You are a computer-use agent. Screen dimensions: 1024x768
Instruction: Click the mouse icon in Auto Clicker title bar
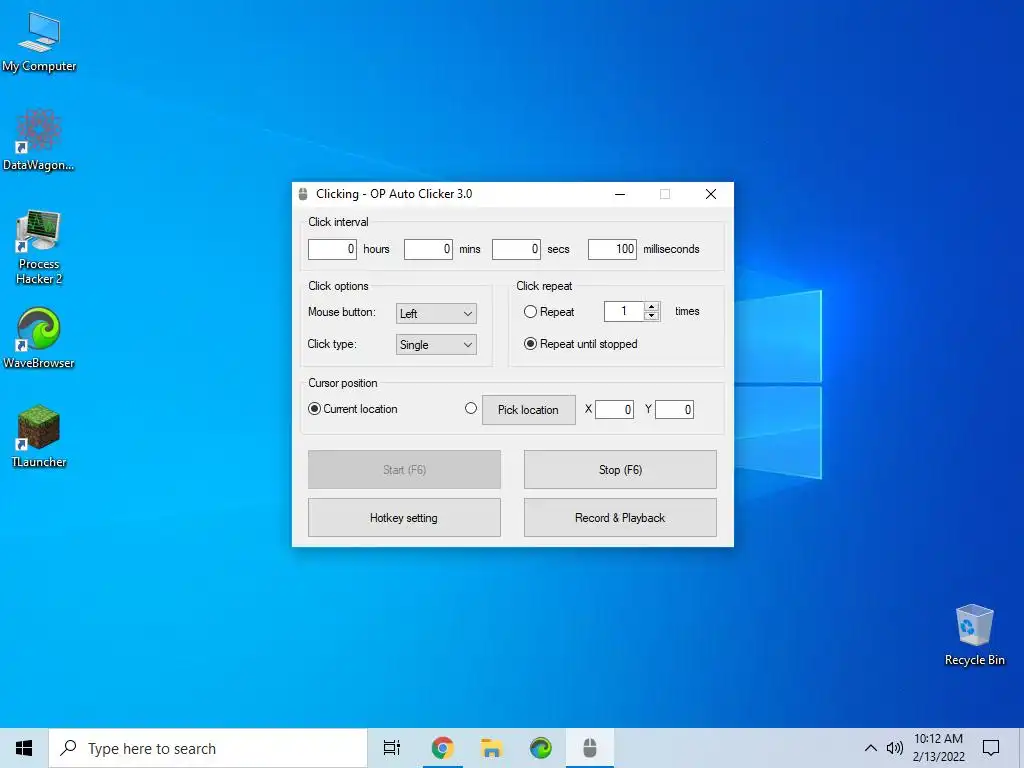pos(303,194)
